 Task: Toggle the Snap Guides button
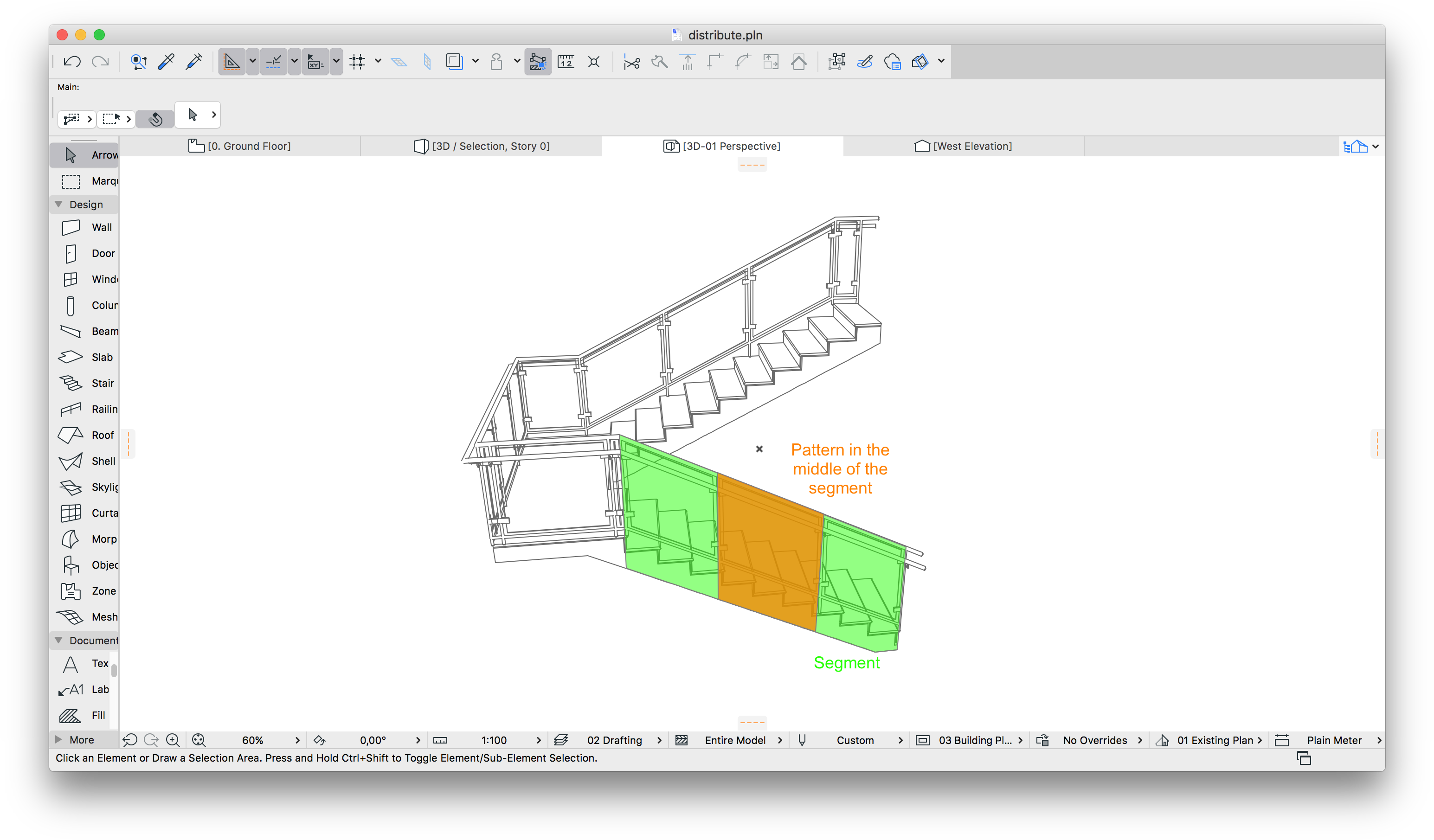click(274, 62)
